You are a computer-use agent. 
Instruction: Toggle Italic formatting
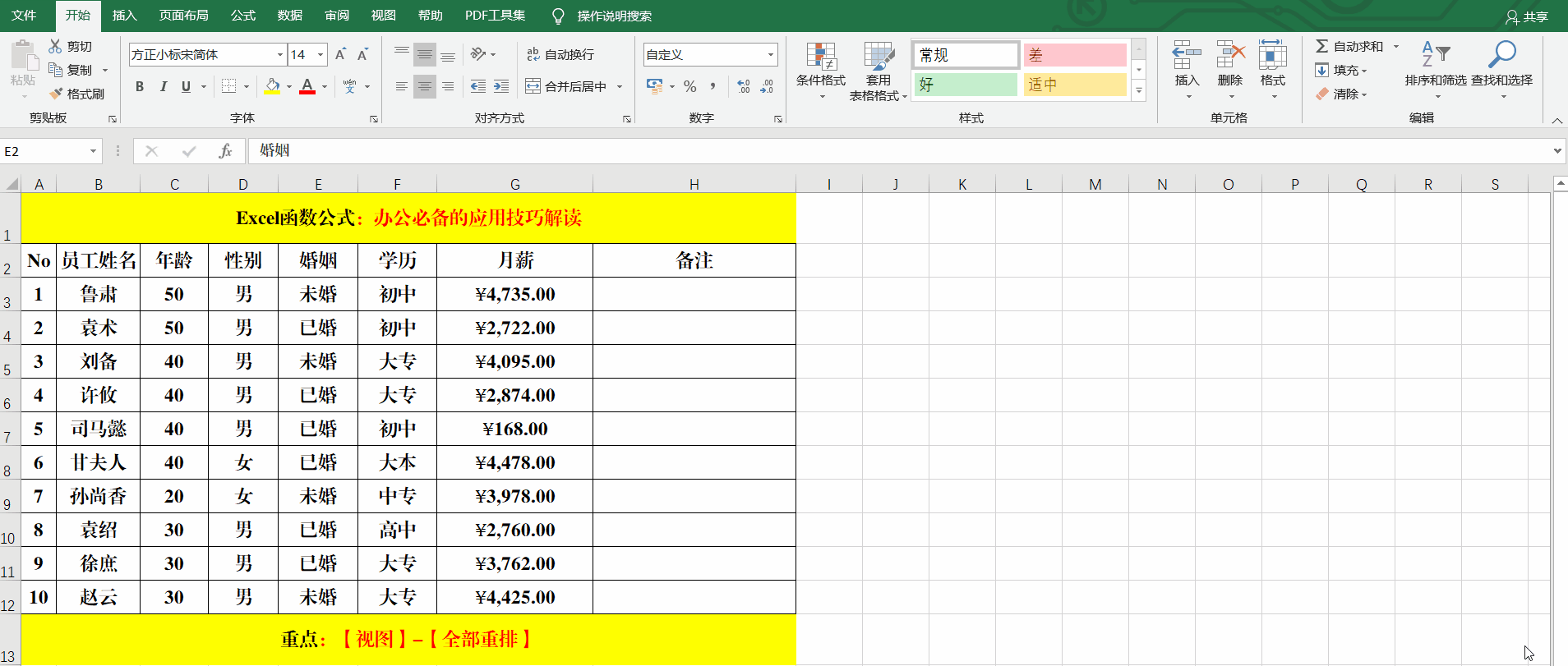[163, 86]
